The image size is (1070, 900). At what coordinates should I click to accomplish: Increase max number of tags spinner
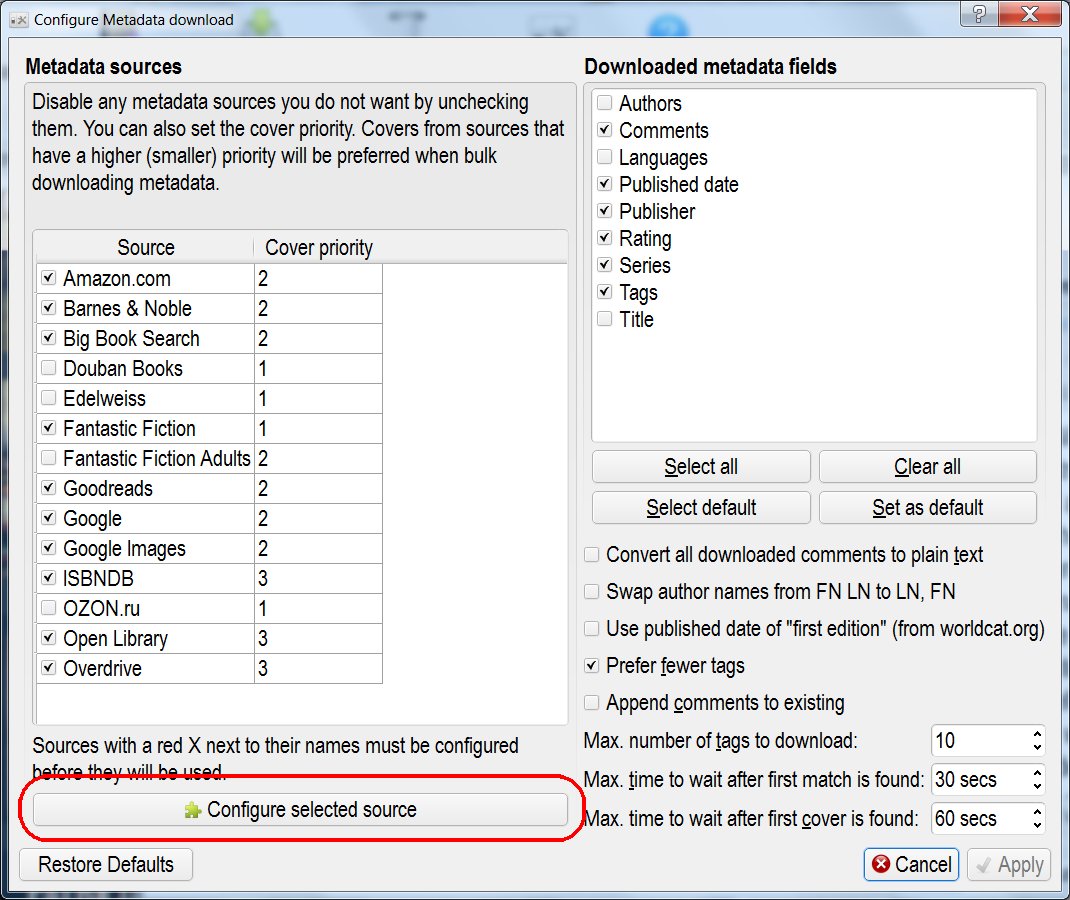[1037, 734]
